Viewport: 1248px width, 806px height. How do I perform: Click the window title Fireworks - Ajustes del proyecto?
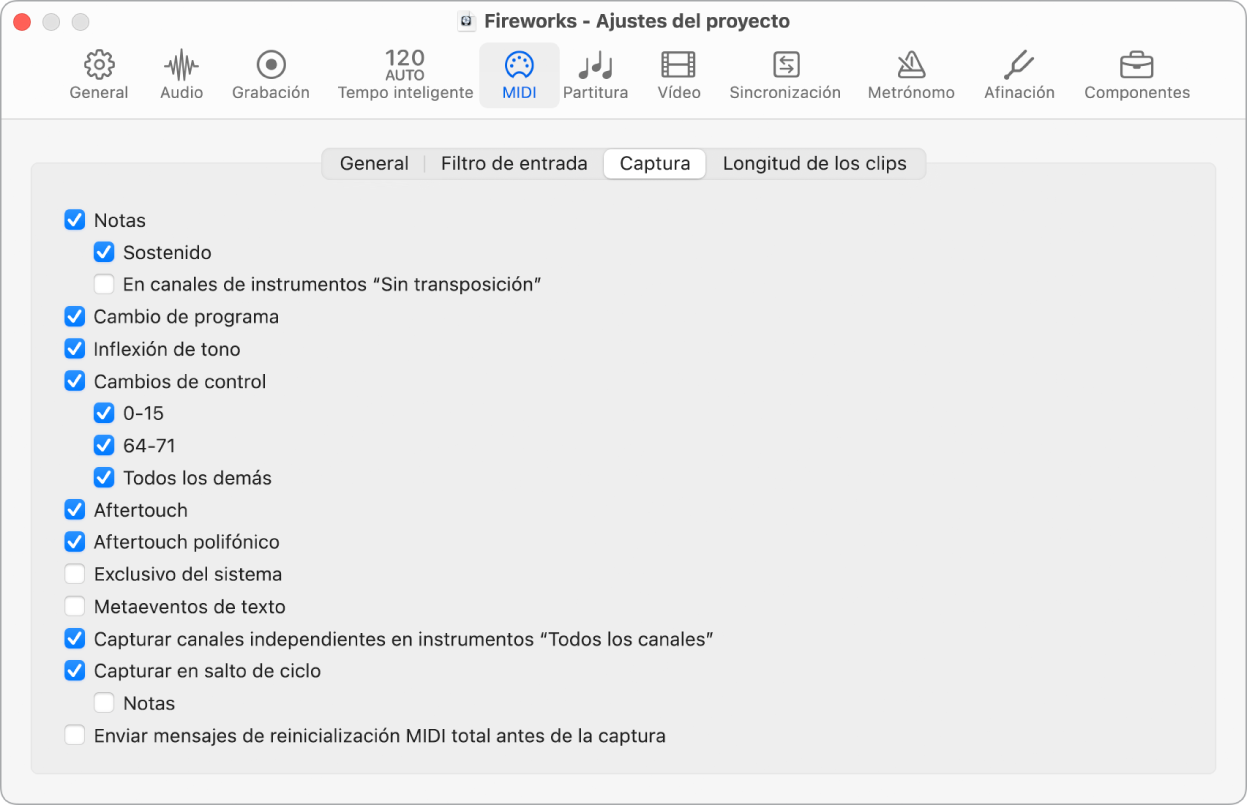pyautogui.click(x=637, y=21)
